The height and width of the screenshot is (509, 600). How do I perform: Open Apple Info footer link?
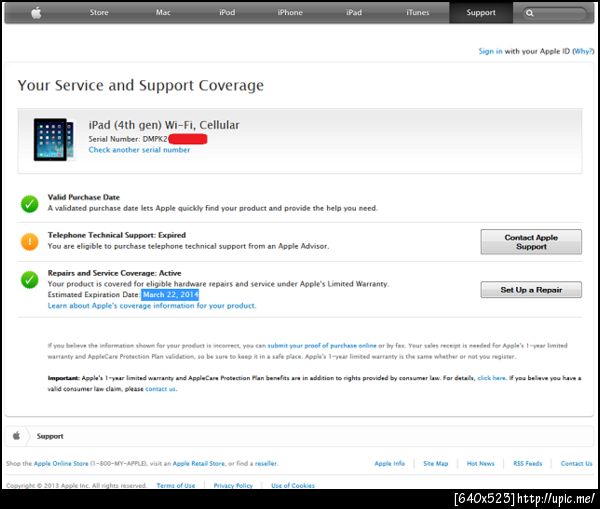(390, 463)
